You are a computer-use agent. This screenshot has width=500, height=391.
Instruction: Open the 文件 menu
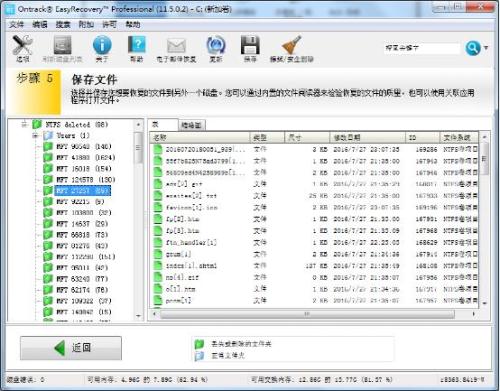coord(16,24)
